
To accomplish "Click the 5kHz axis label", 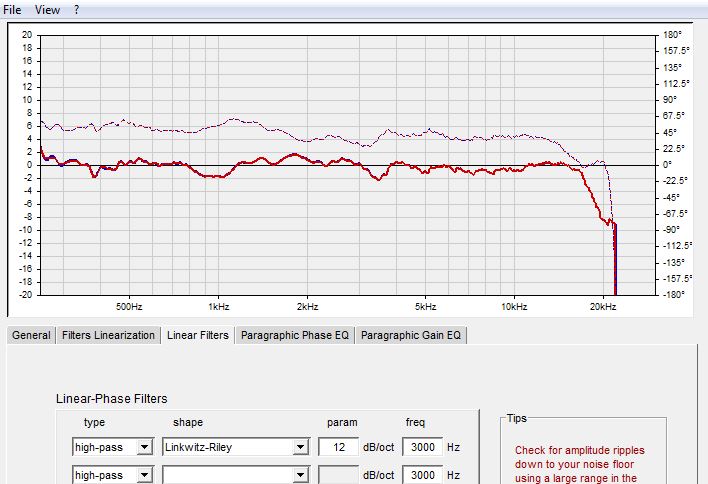I will [425, 307].
